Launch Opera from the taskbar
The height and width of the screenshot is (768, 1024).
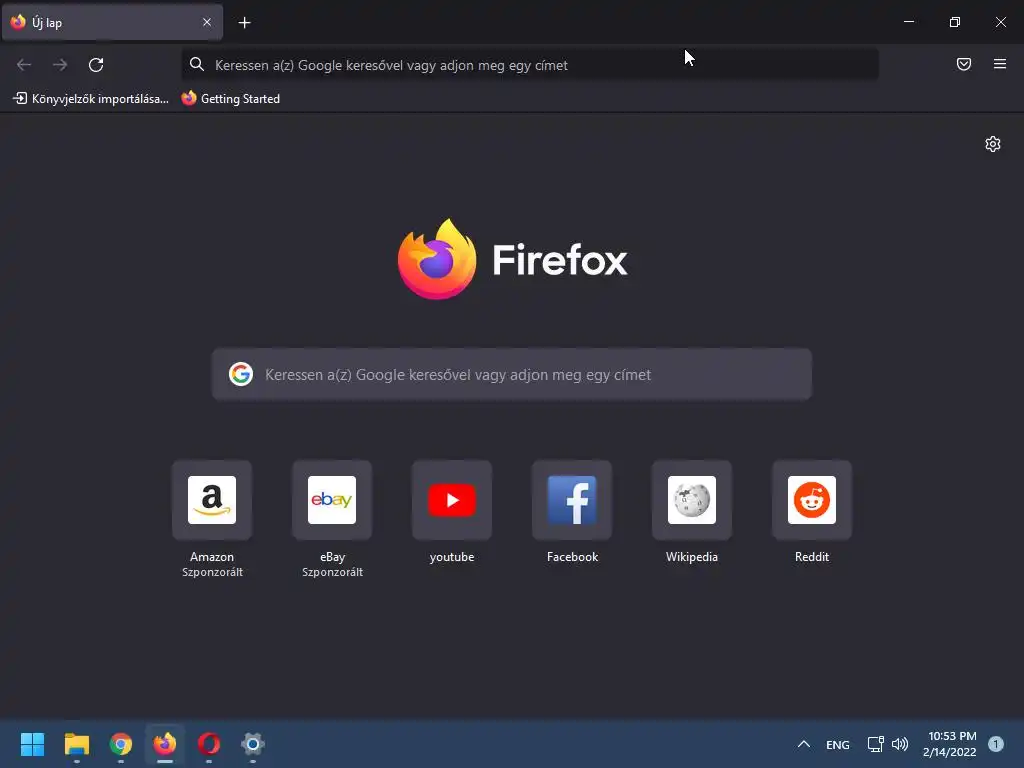[209, 744]
